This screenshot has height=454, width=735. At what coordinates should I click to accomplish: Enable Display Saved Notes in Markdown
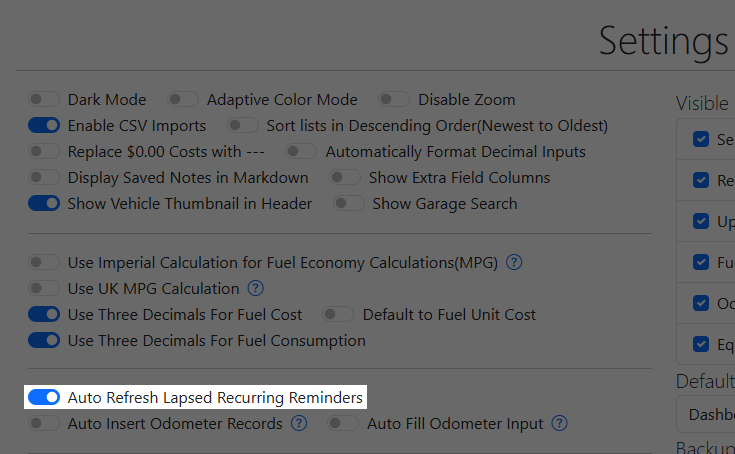click(x=44, y=178)
